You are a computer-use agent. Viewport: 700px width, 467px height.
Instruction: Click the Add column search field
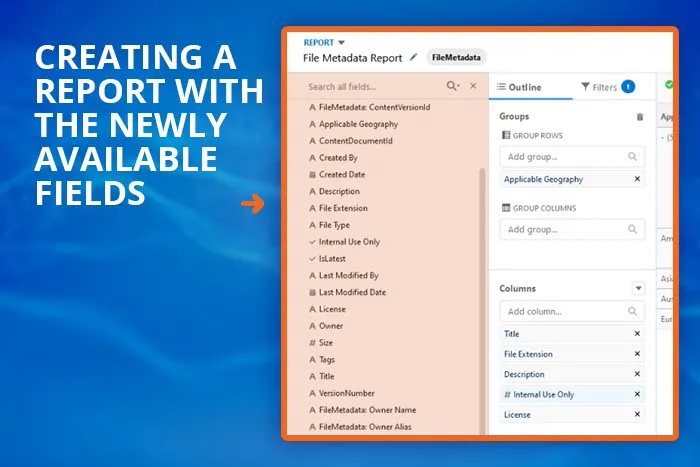tap(572, 311)
